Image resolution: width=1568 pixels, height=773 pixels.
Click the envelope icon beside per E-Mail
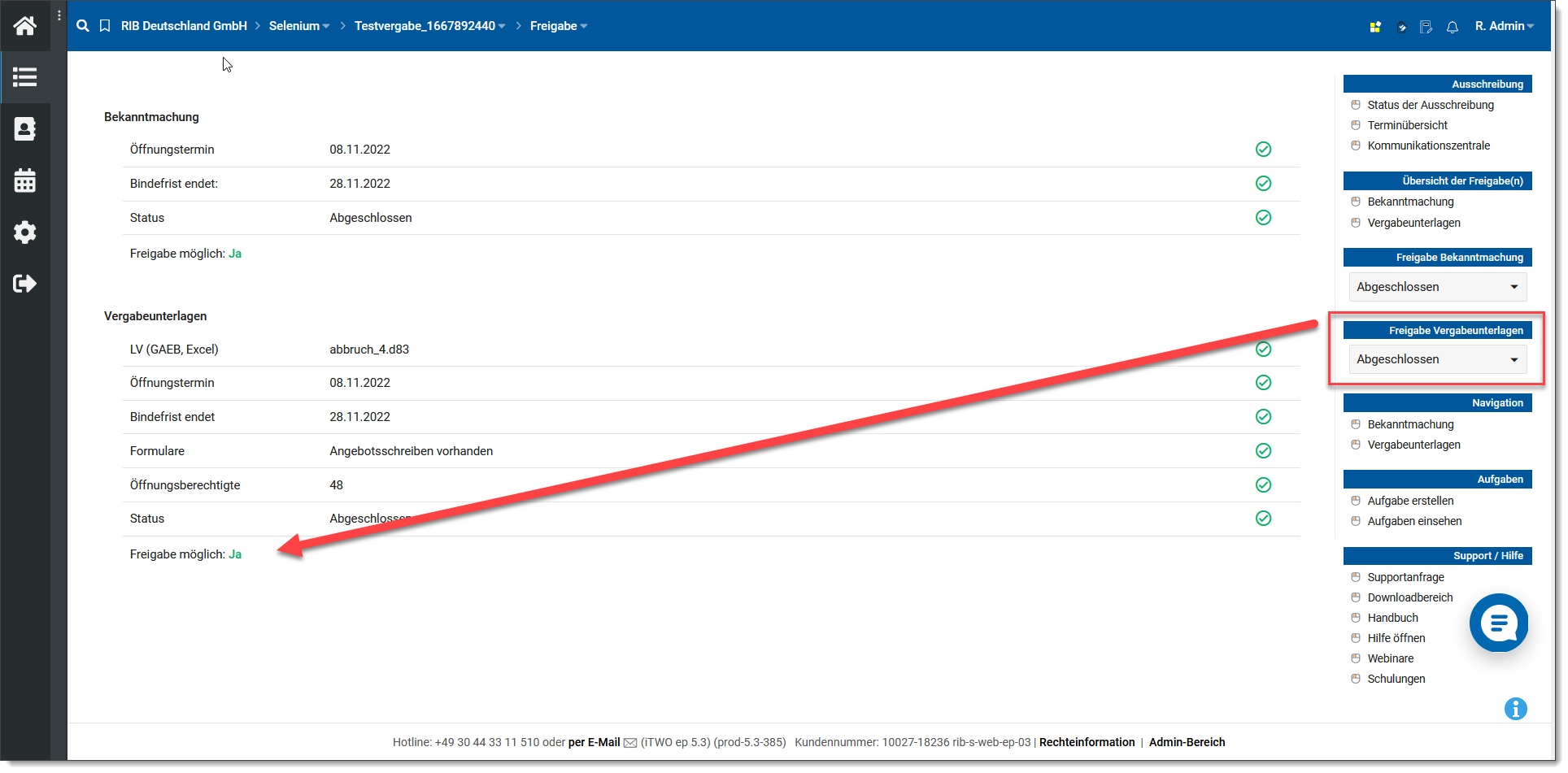tap(630, 743)
